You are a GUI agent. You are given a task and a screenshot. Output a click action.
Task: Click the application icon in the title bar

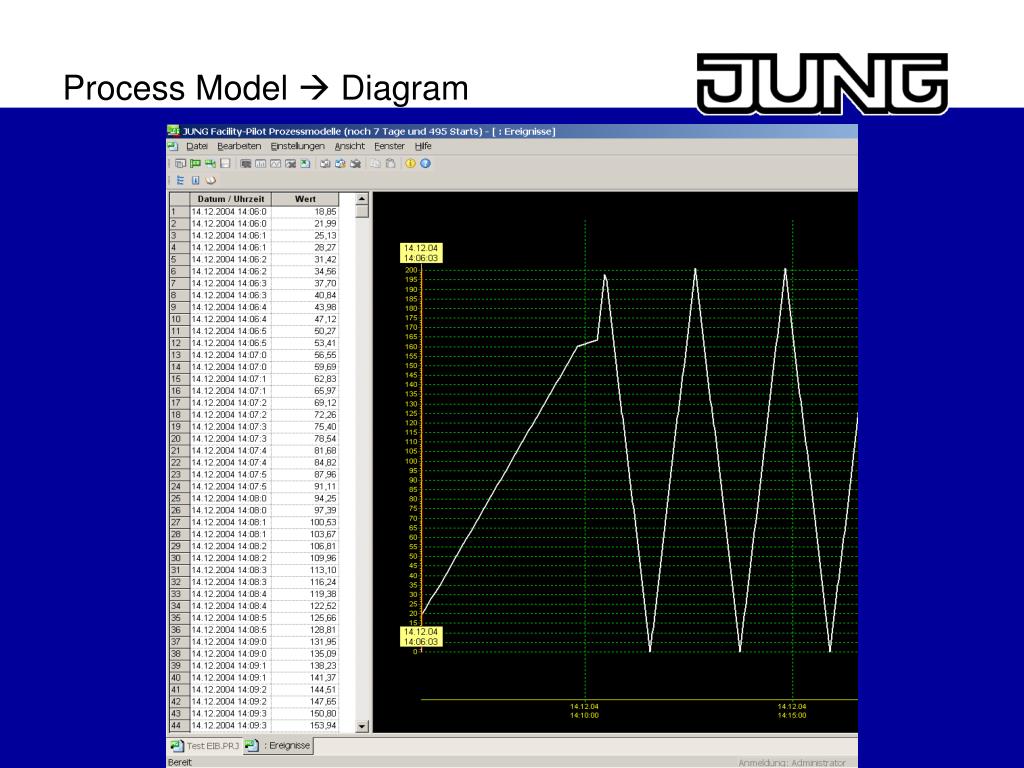[x=173, y=131]
